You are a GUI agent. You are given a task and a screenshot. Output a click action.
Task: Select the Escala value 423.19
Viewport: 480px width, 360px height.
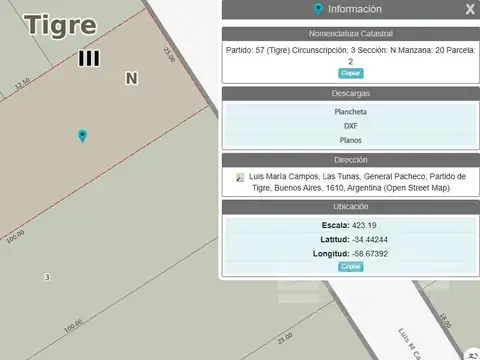[x=364, y=225]
